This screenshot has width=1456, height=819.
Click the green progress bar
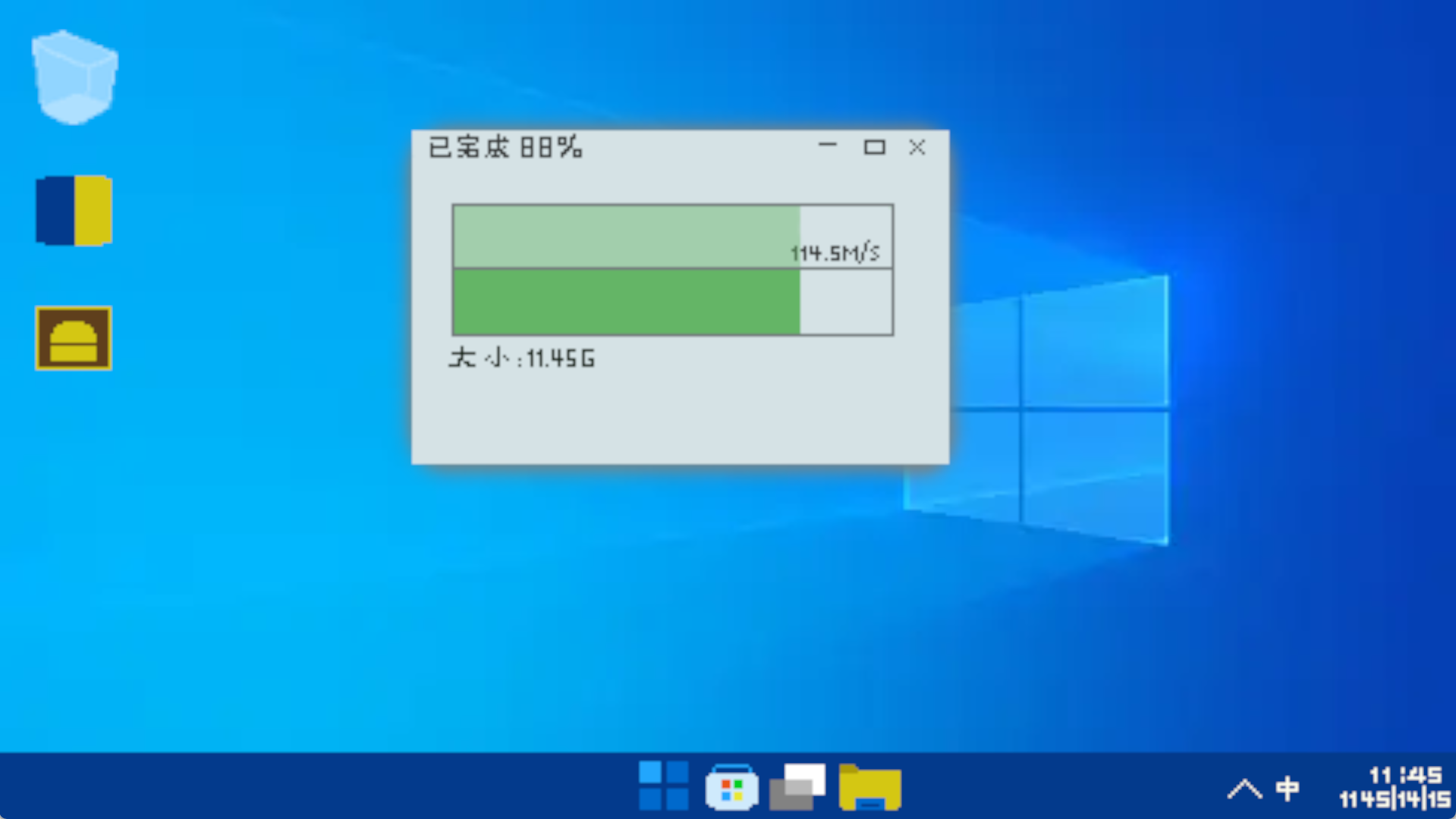(x=622, y=301)
